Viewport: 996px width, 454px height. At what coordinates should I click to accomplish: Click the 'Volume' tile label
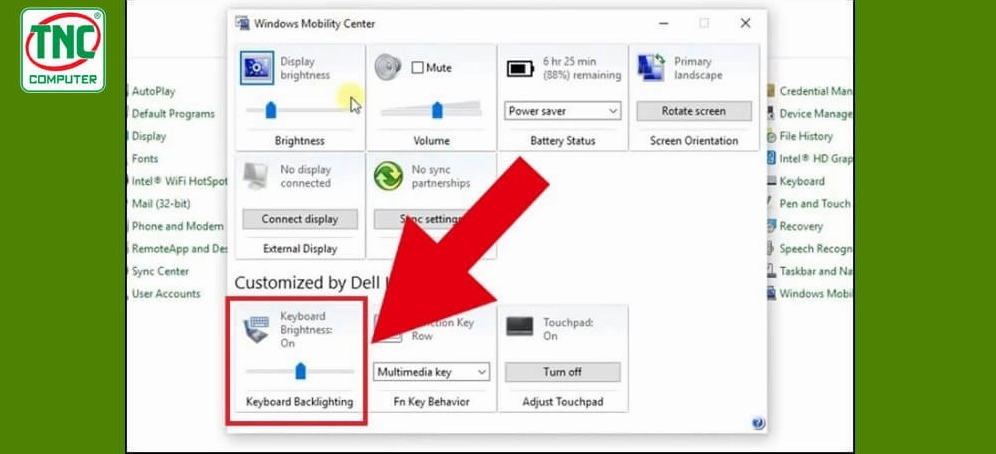click(x=431, y=141)
